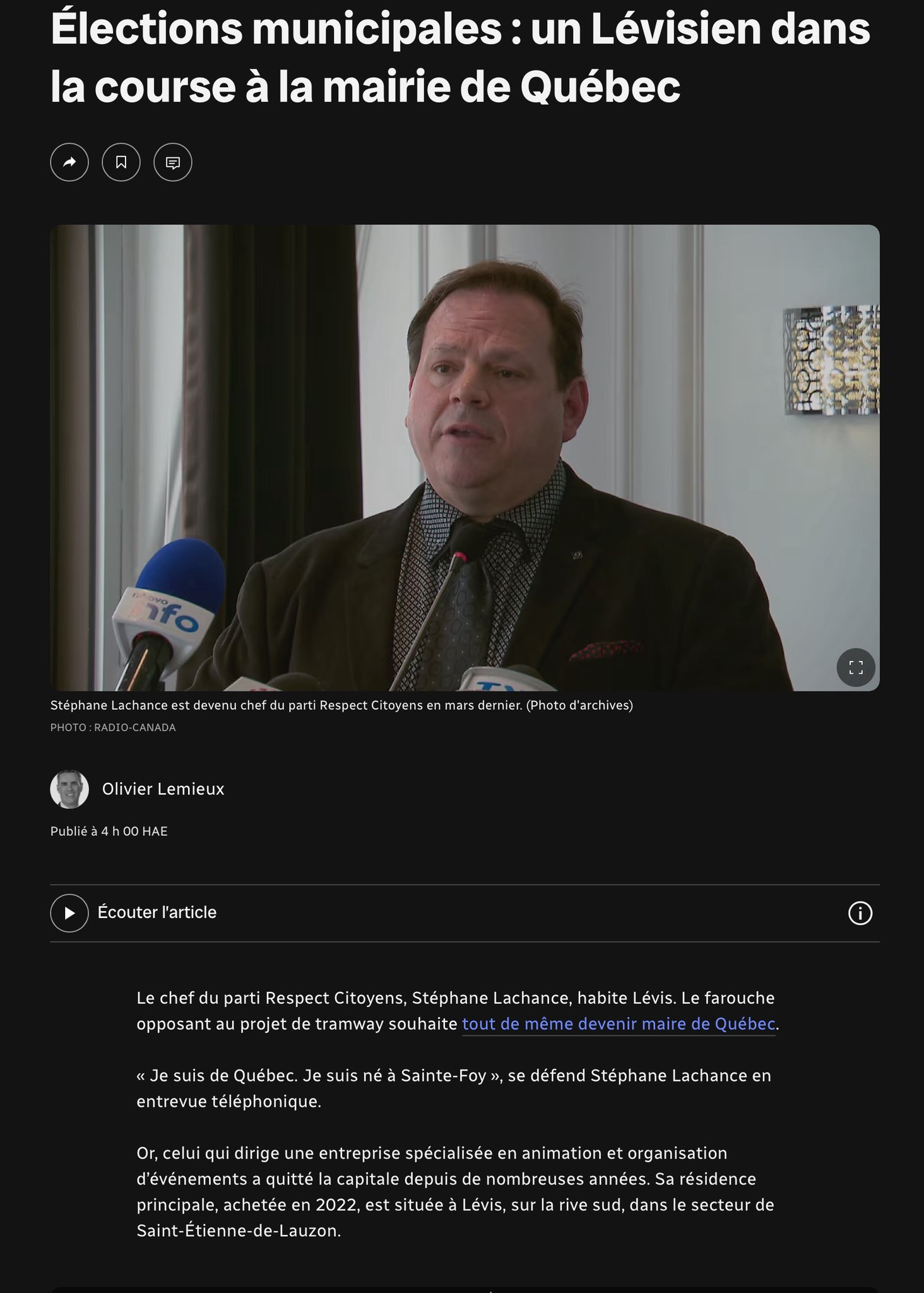View author Olivier Lemieux's profile name

point(163,789)
